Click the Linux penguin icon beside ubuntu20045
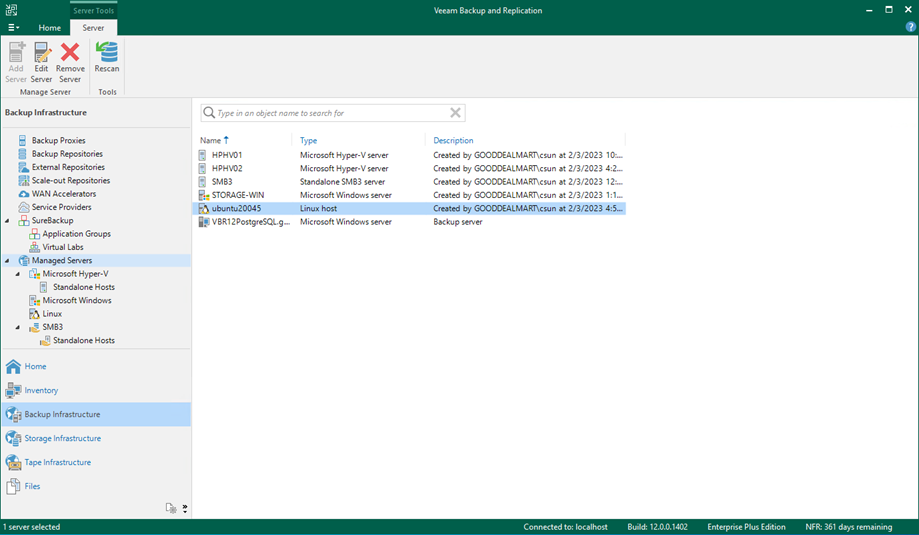This screenshot has width=919, height=535. 204,209
